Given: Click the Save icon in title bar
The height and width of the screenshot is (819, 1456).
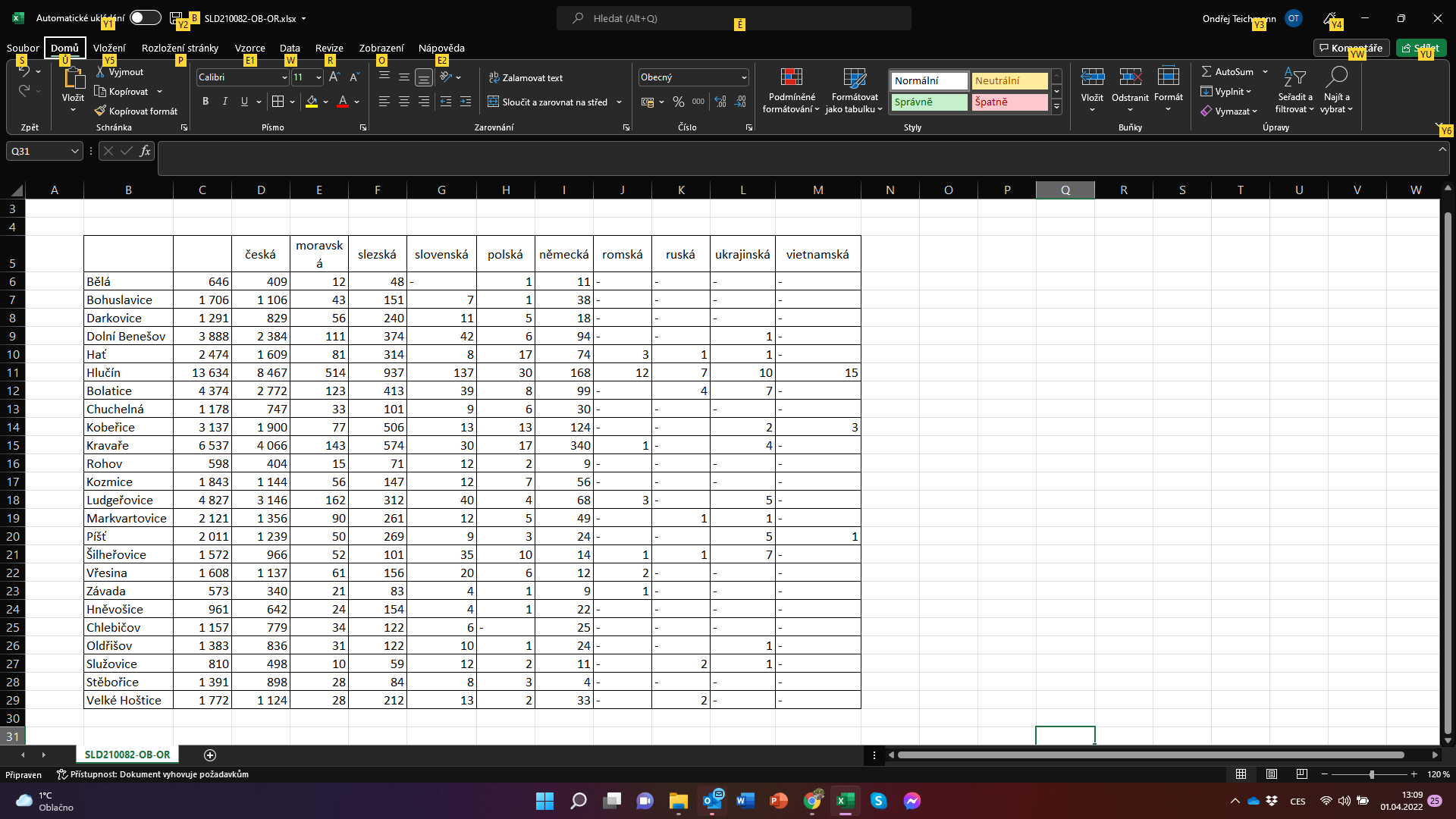Looking at the screenshot, I should [176, 18].
